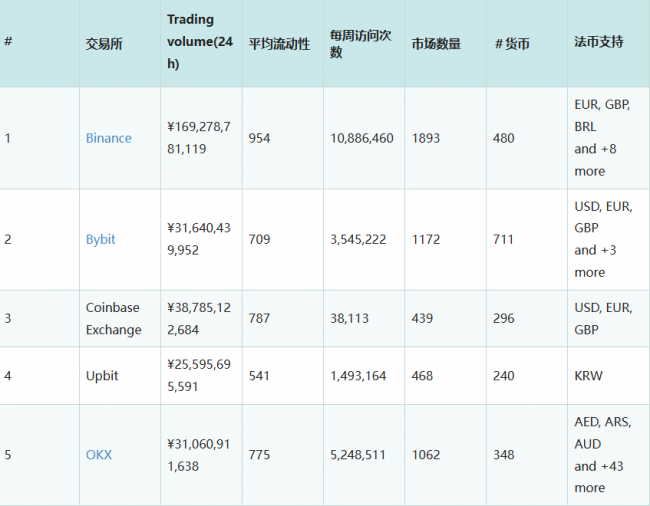Select Coinbase weekly visits 38,113

click(349, 319)
